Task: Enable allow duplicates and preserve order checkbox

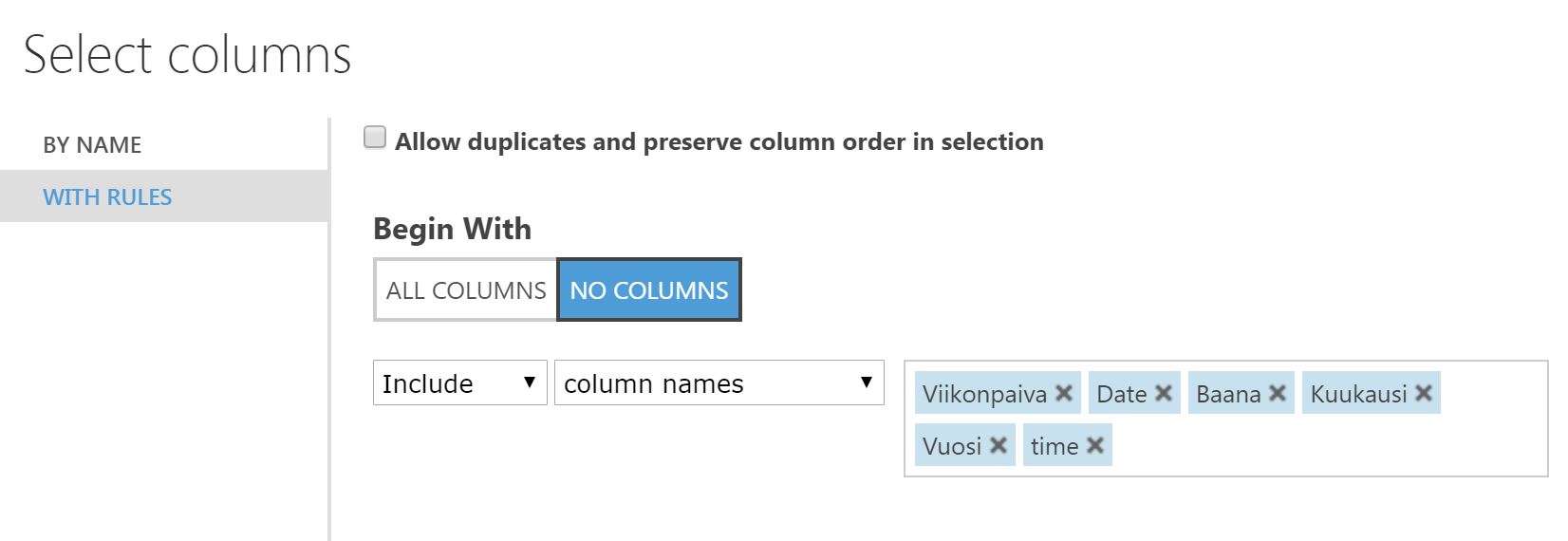Action: pos(376,139)
